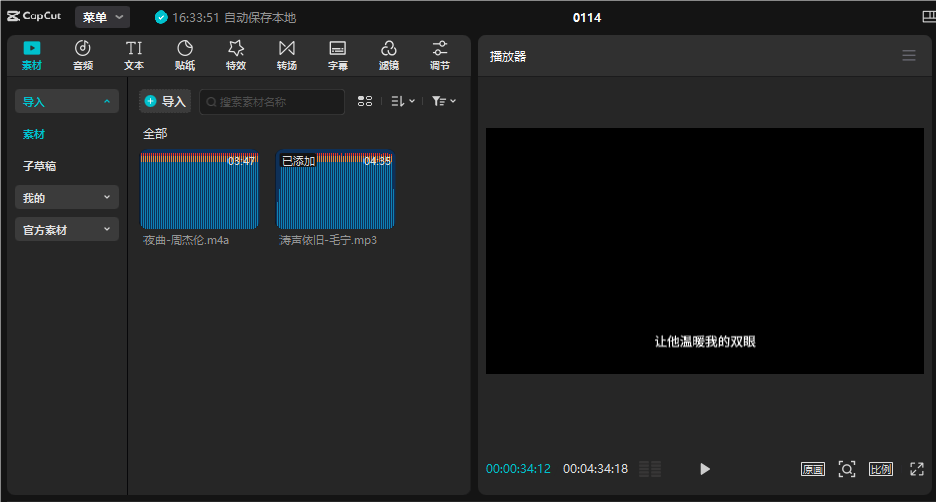Click the 夜曲-周杰伦.m4a file name
This screenshot has width=936, height=502.
click(186, 240)
